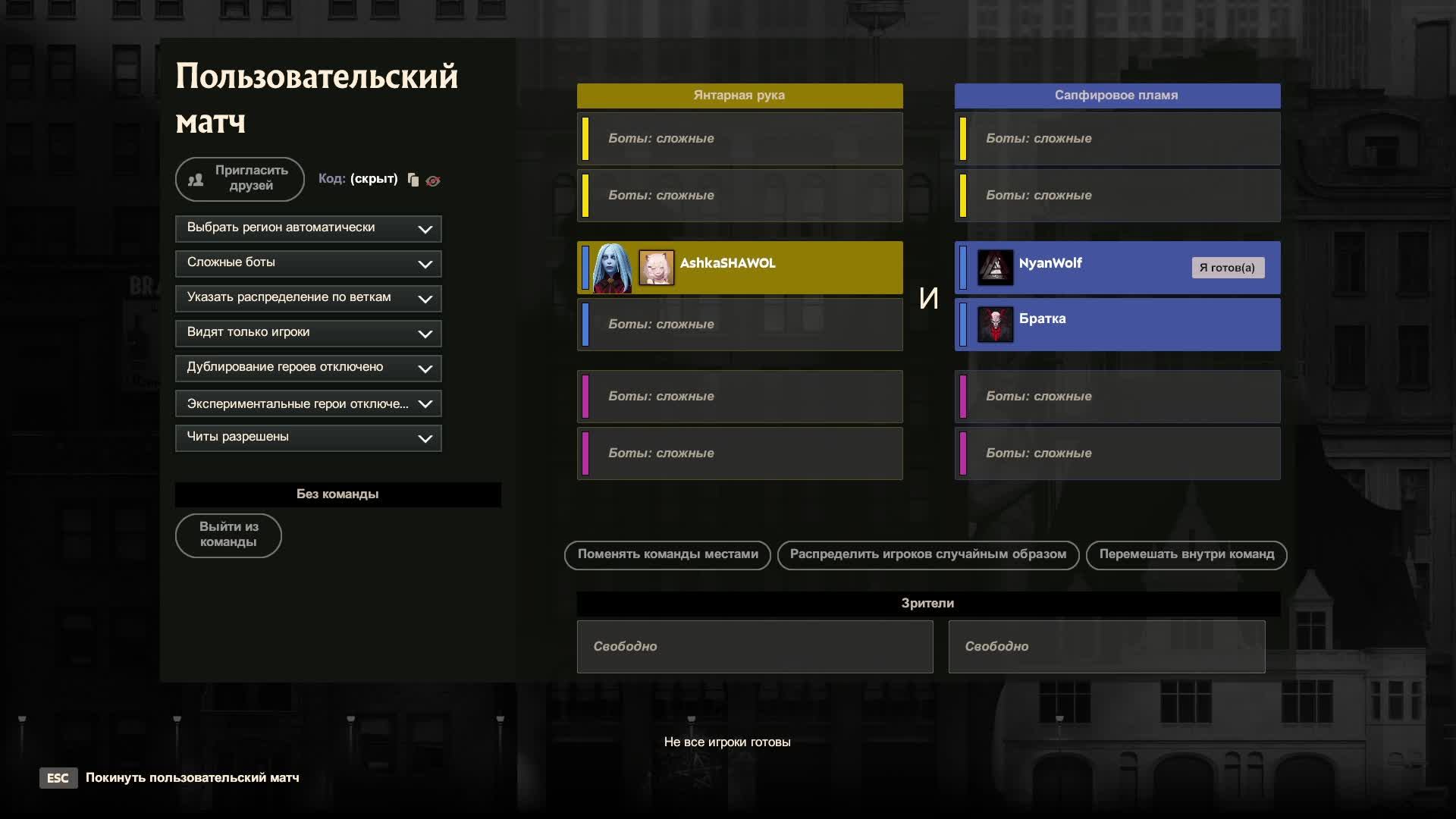1456x819 pixels.
Task: Join the first free spectator slot
Action: click(755, 647)
